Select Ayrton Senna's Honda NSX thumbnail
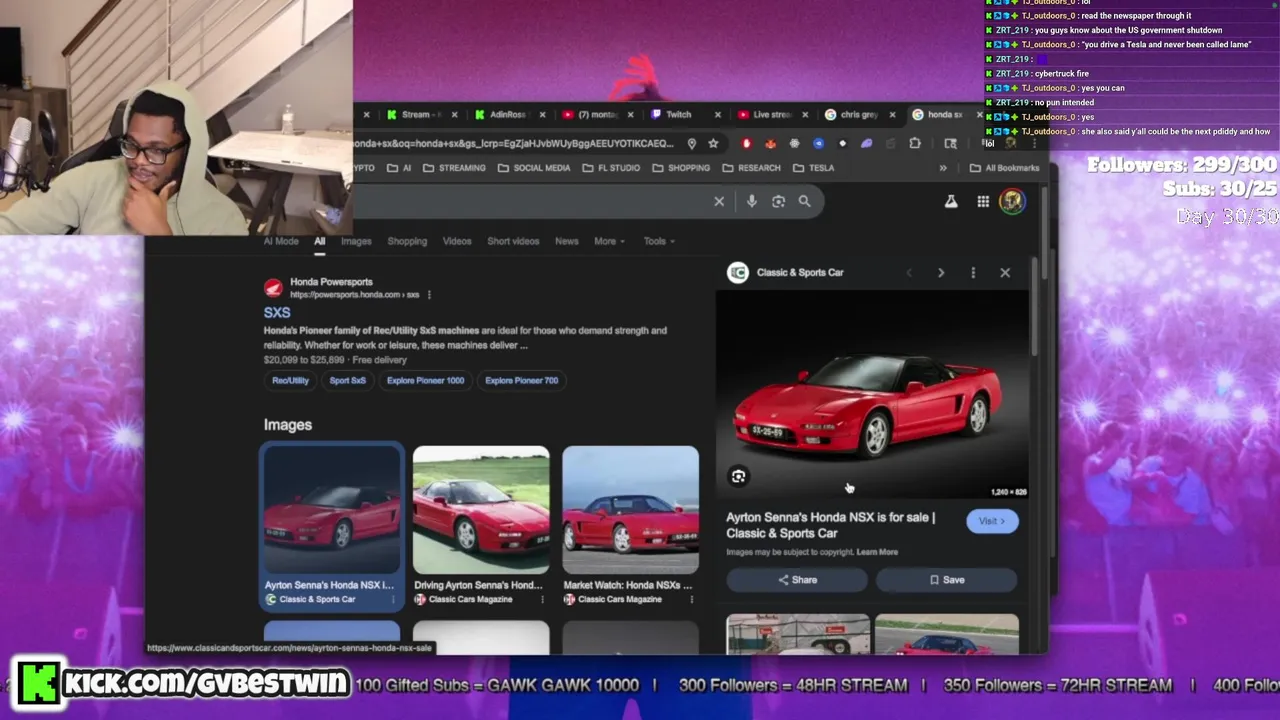1280x720 pixels. pos(332,510)
